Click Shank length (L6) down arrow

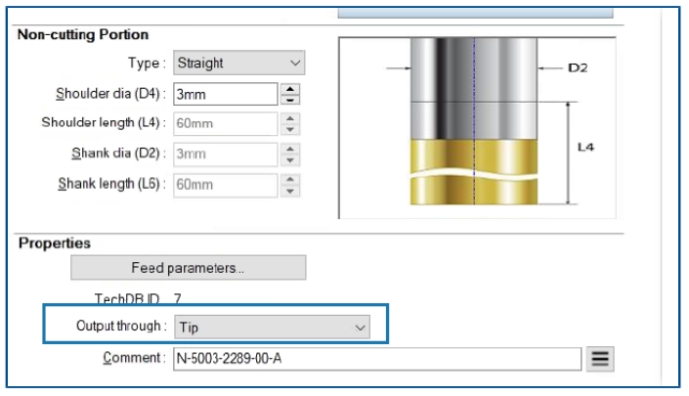pos(290,191)
